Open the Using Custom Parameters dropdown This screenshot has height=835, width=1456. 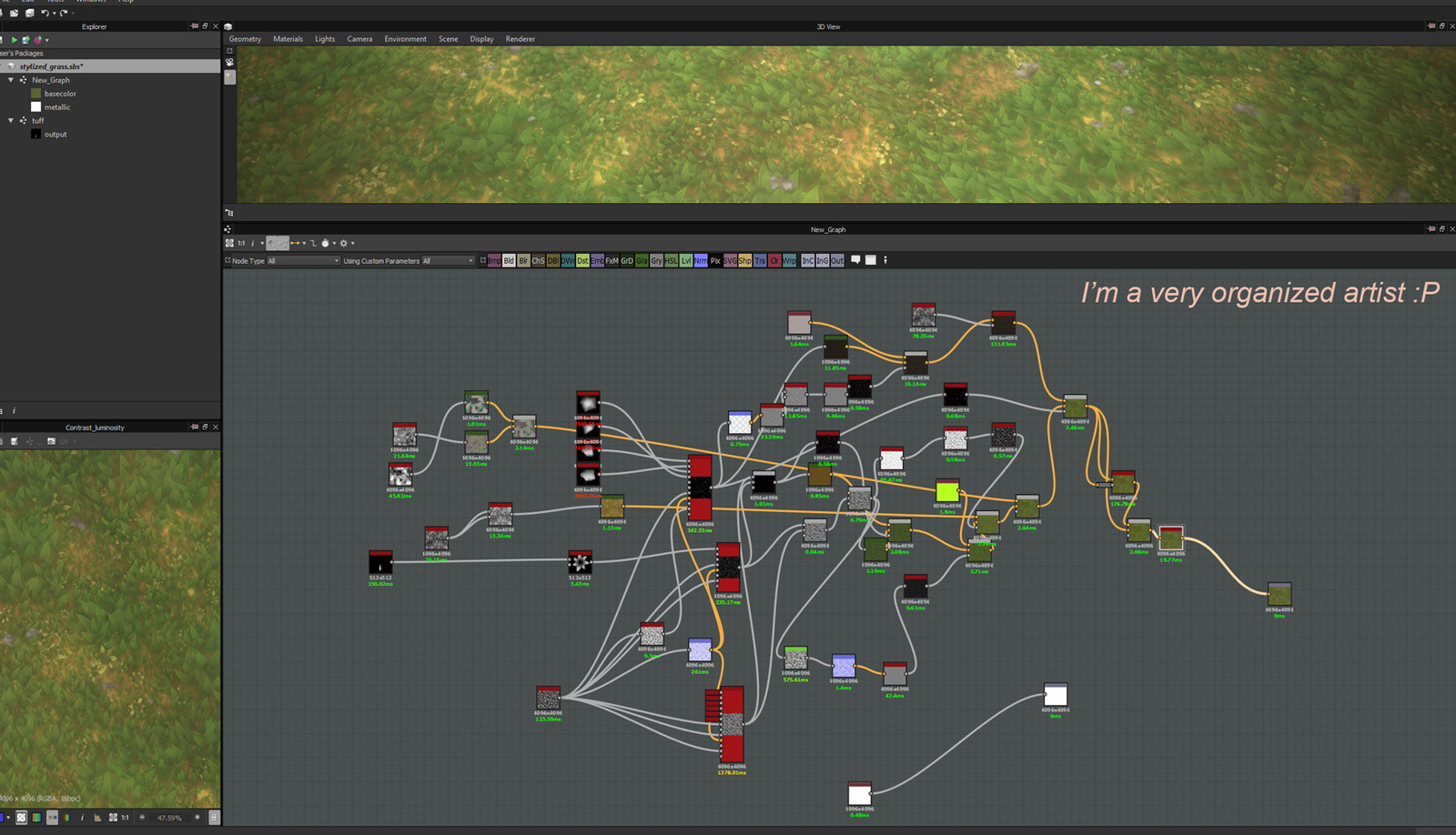pos(448,261)
